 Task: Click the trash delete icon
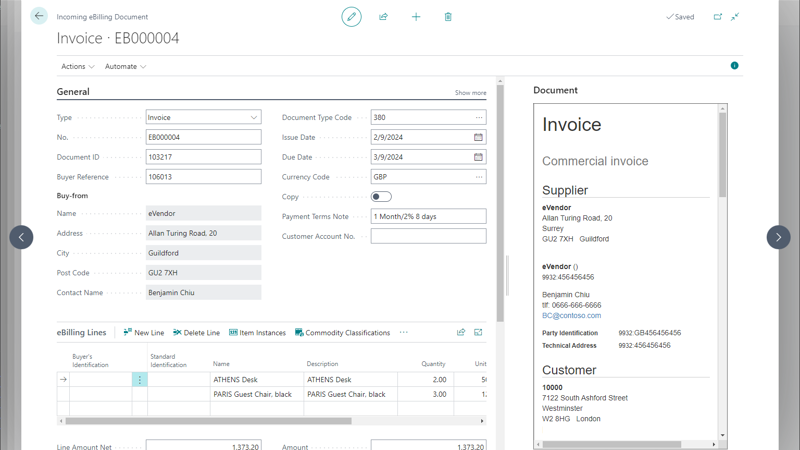click(x=448, y=17)
